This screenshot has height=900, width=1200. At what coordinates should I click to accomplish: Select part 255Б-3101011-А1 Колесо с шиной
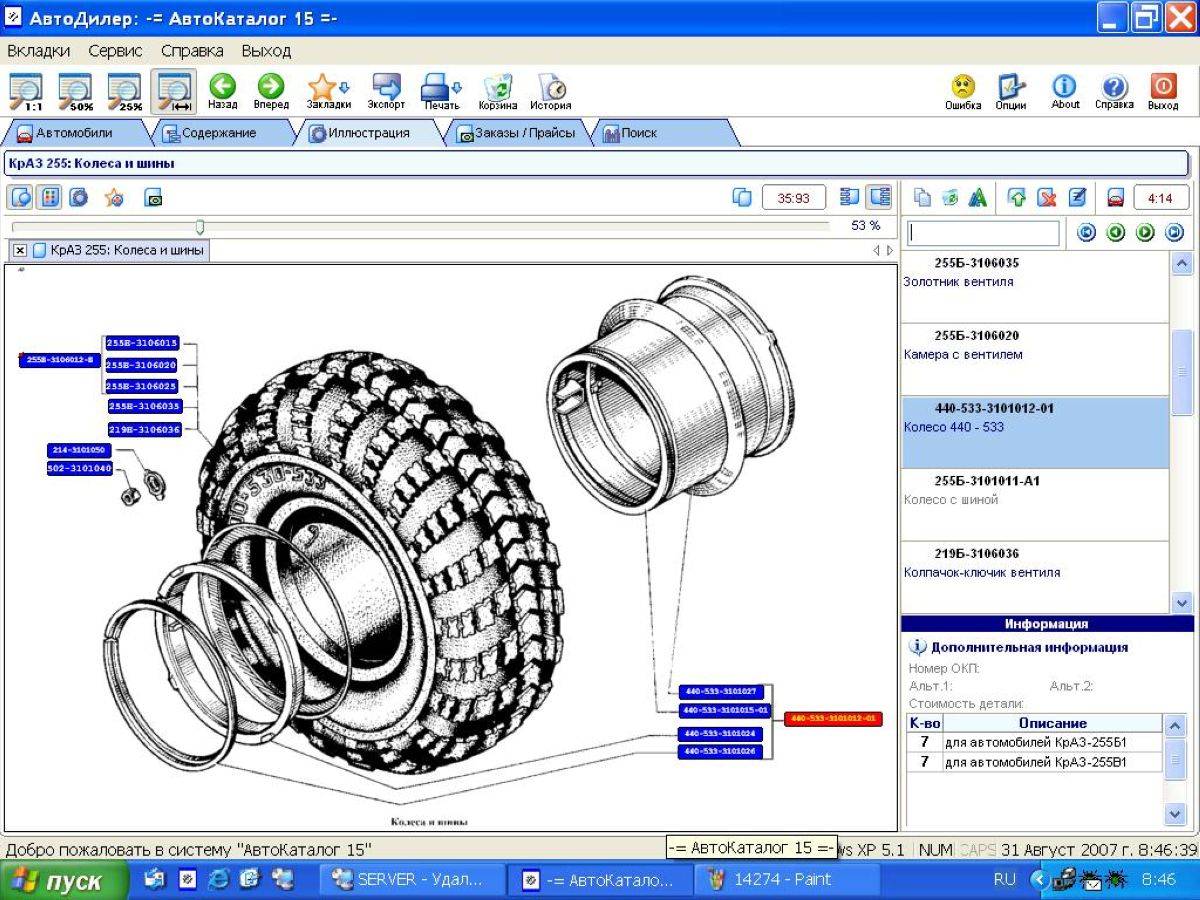[1034, 505]
